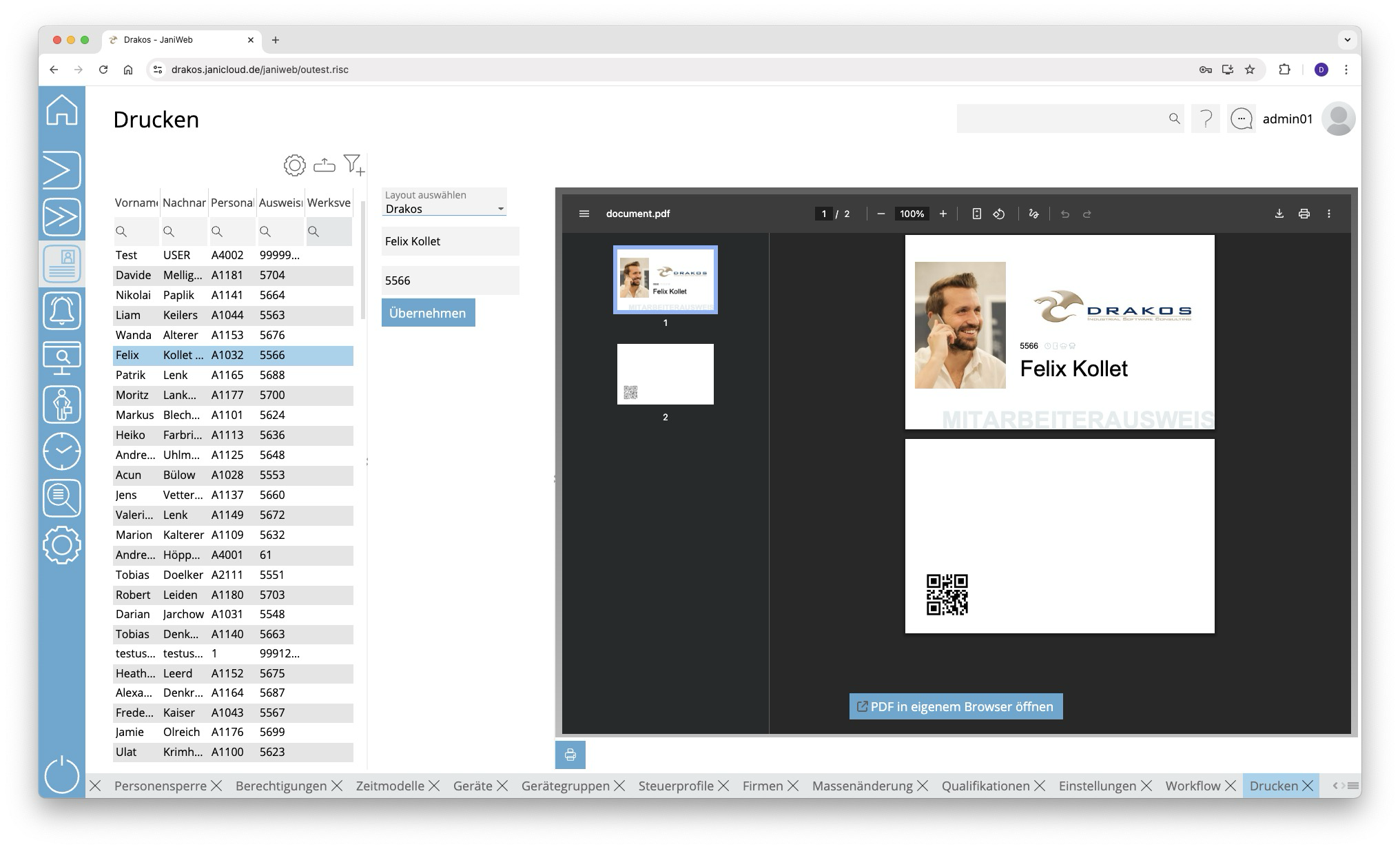Viewport: 1400px width, 849px height.
Task: Click the sidebar power logout icon
Action: coord(62,774)
